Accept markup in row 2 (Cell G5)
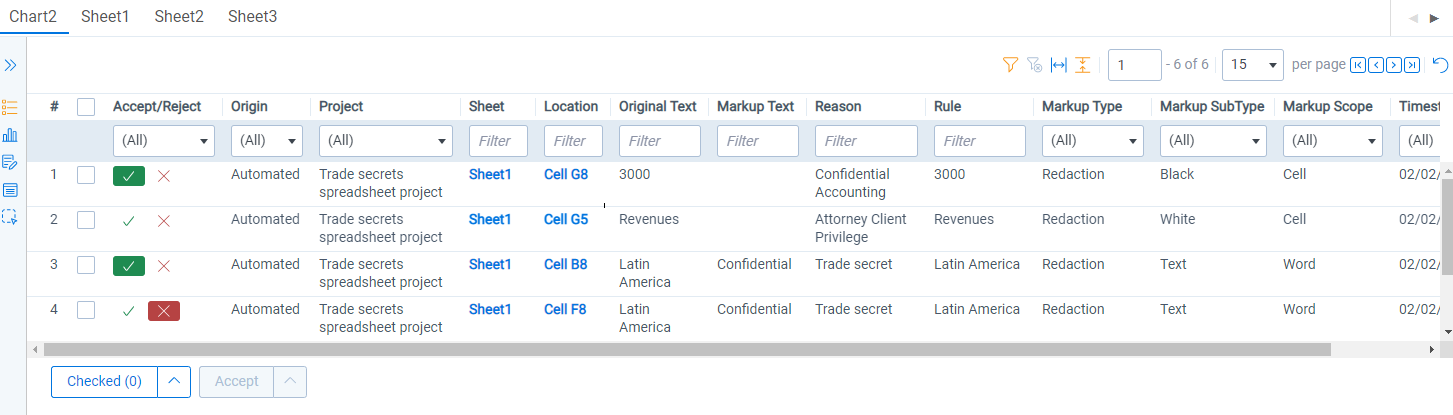1453x415 pixels. 129,221
